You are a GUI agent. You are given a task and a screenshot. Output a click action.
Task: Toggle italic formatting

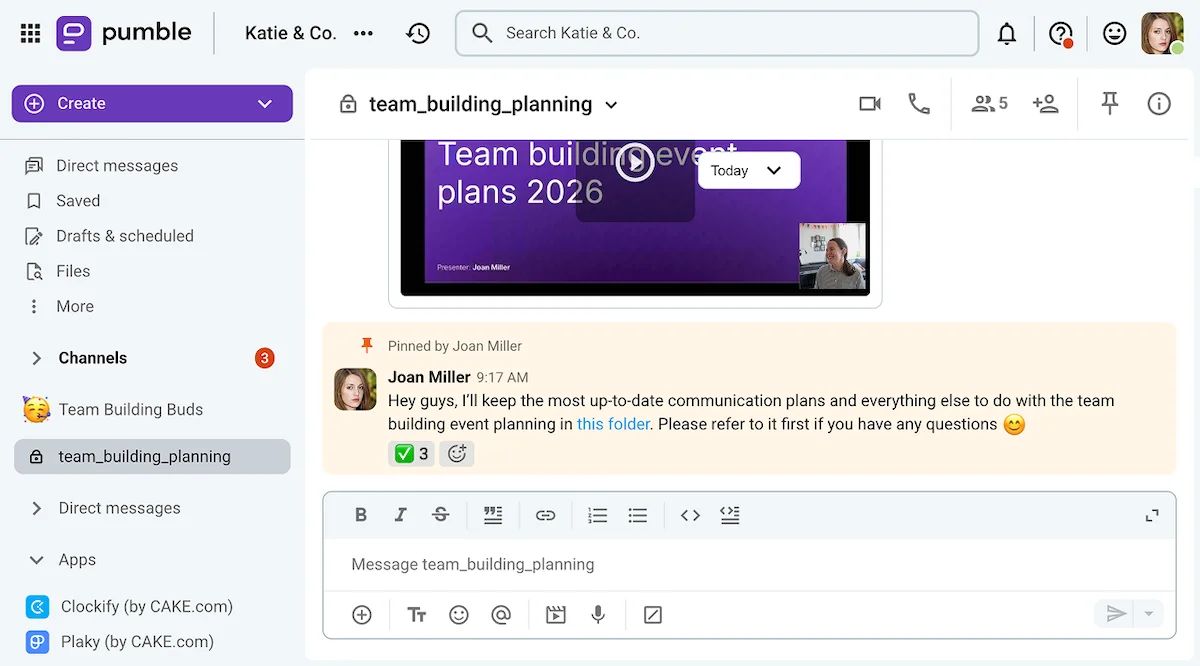tap(400, 515)
